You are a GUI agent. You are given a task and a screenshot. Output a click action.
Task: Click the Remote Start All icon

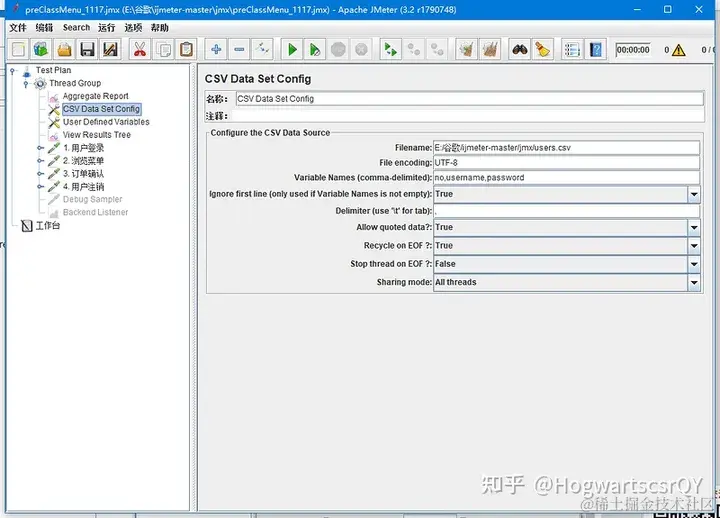point(391,50)
